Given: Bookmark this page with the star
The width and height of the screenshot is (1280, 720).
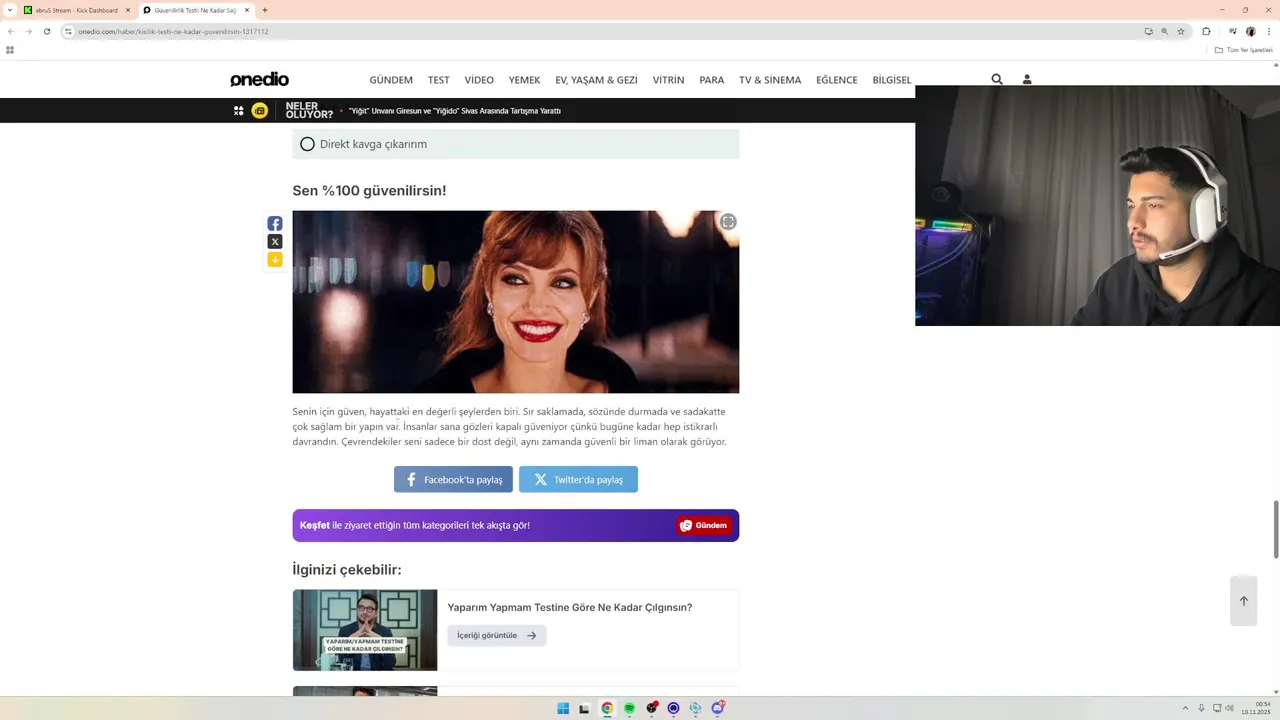Looking at the screenshot, I should [1181, 31].
